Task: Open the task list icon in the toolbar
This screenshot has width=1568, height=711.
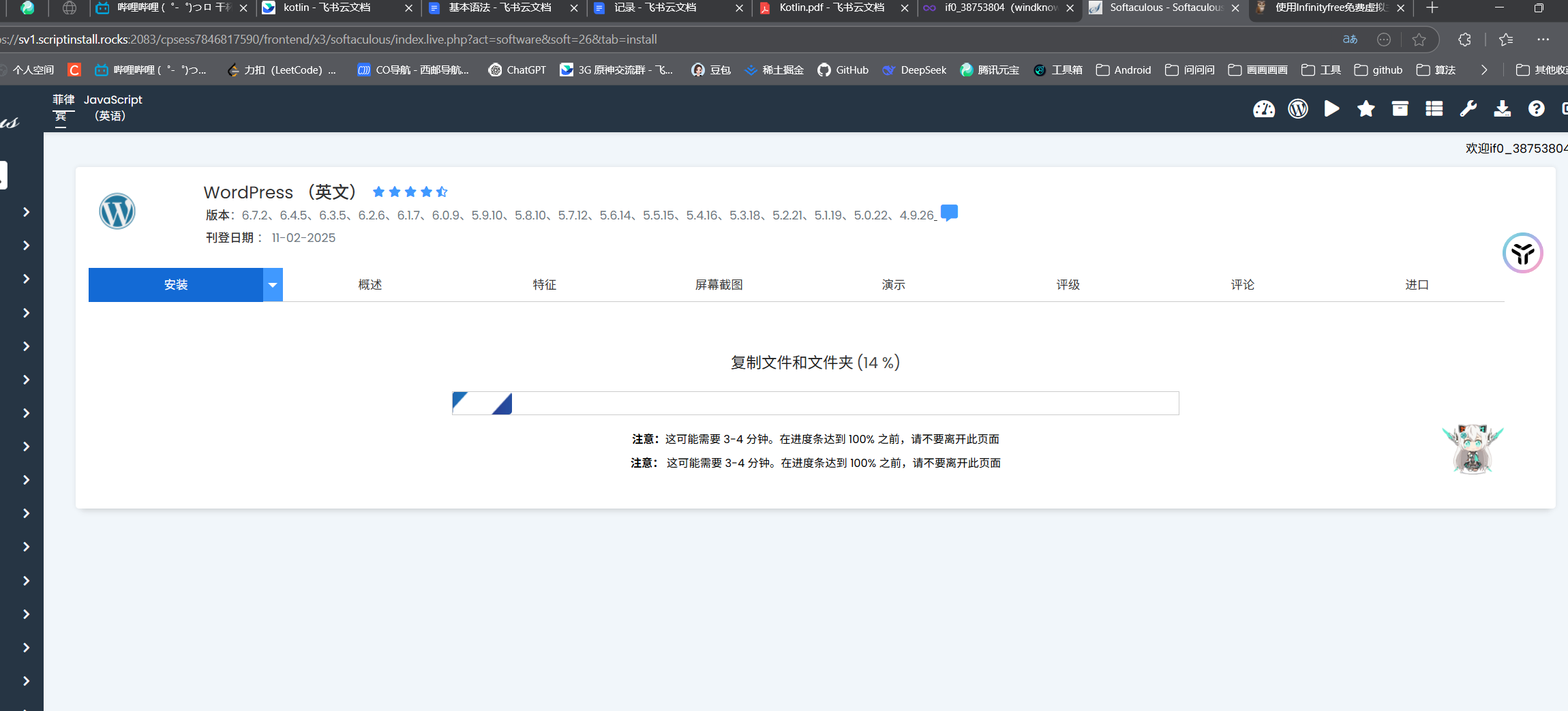Action: click(x=1434, y=109)
